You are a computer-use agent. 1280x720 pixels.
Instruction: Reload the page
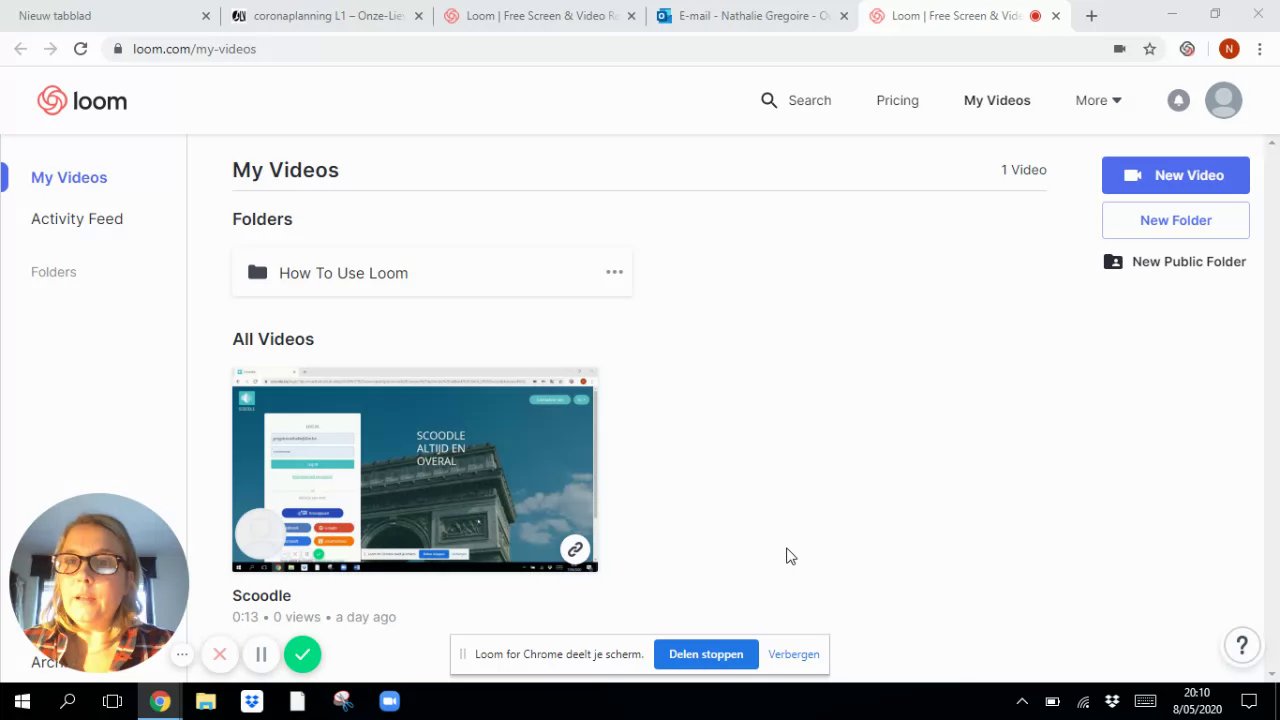(80, 48)
